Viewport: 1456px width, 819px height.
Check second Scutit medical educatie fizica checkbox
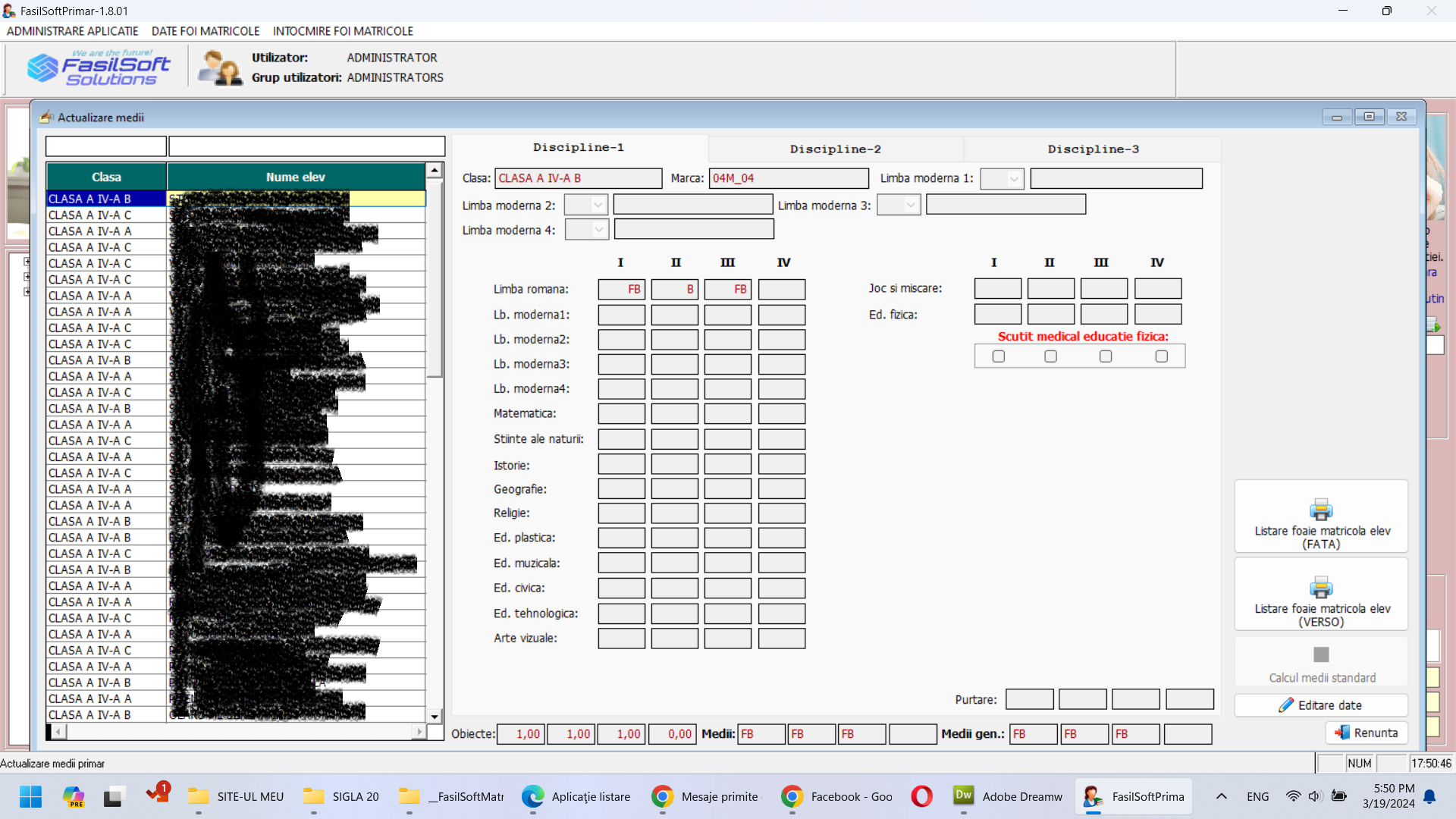1050,356
